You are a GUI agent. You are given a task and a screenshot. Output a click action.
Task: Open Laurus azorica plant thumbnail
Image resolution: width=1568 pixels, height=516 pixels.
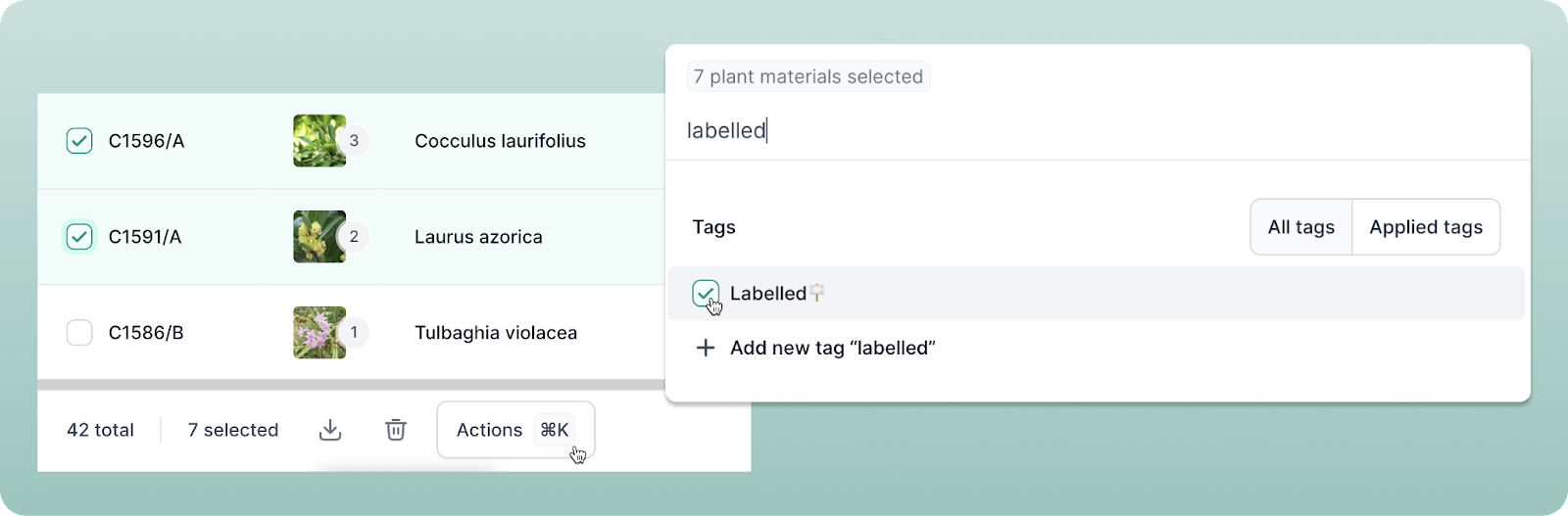(316, 237)
